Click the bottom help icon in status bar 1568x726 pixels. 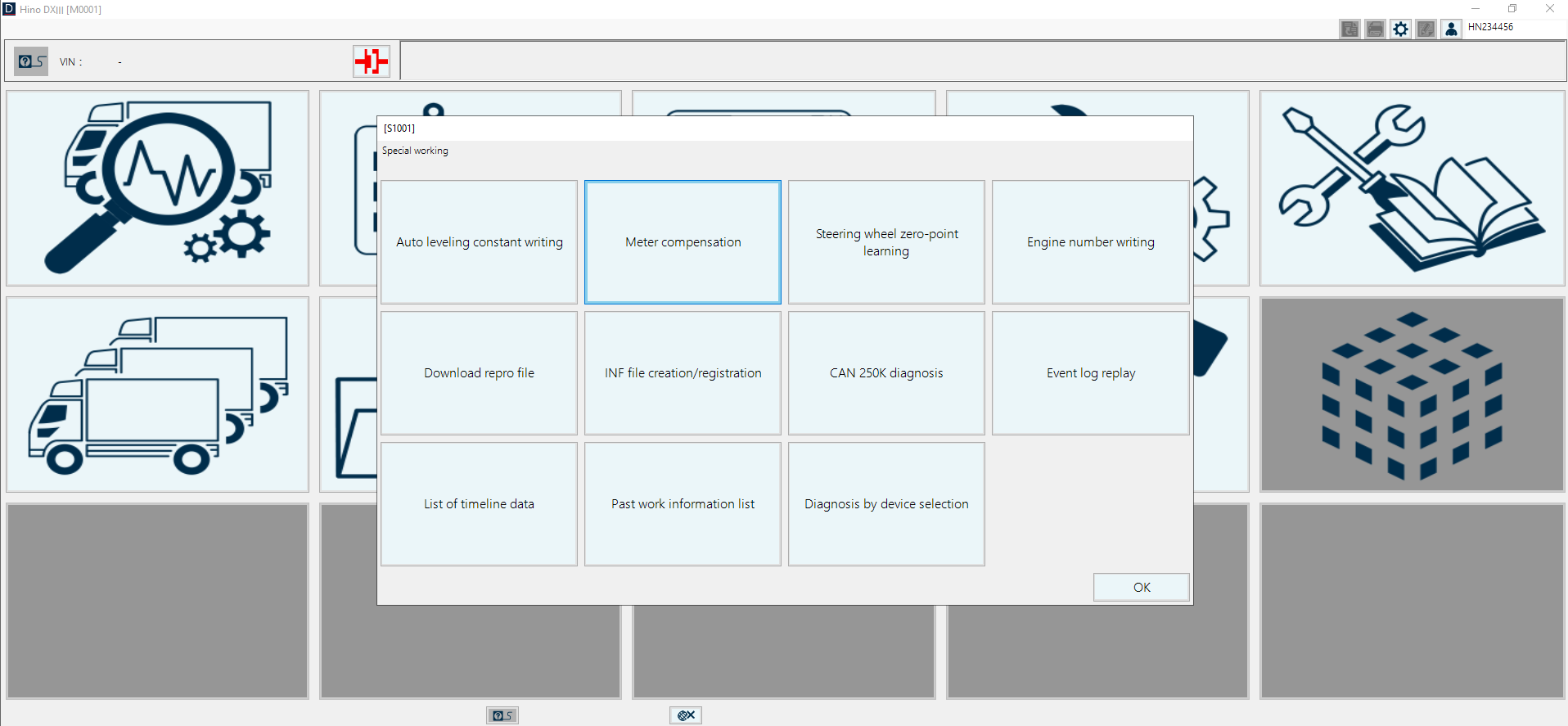[502, 715]
